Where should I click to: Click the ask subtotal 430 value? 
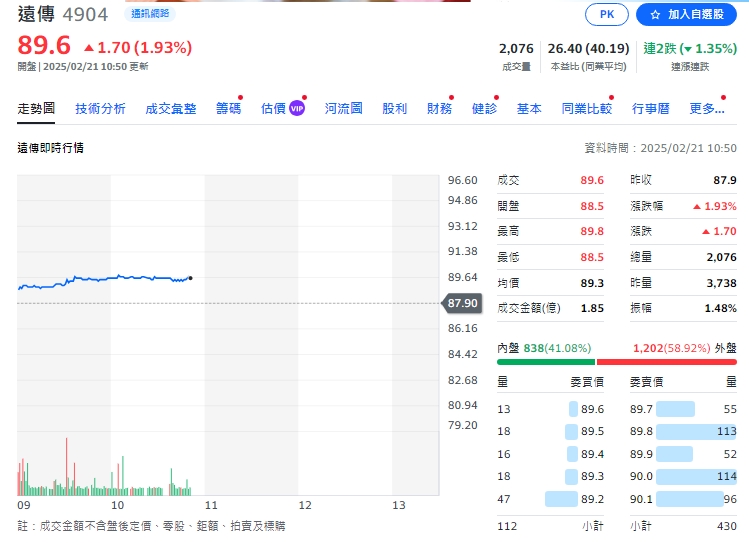pos(727,526)
